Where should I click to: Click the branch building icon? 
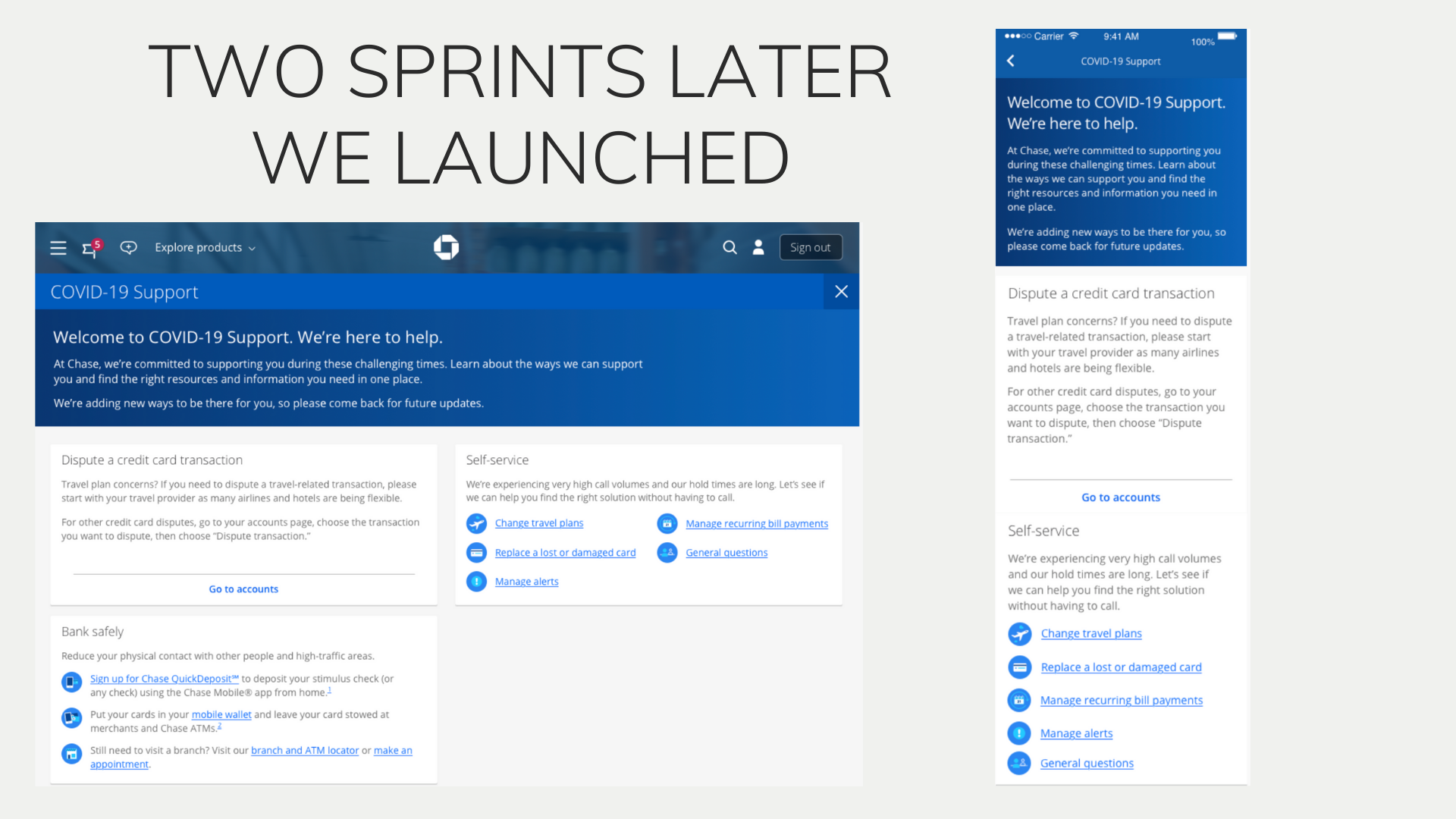coord(71,754)
